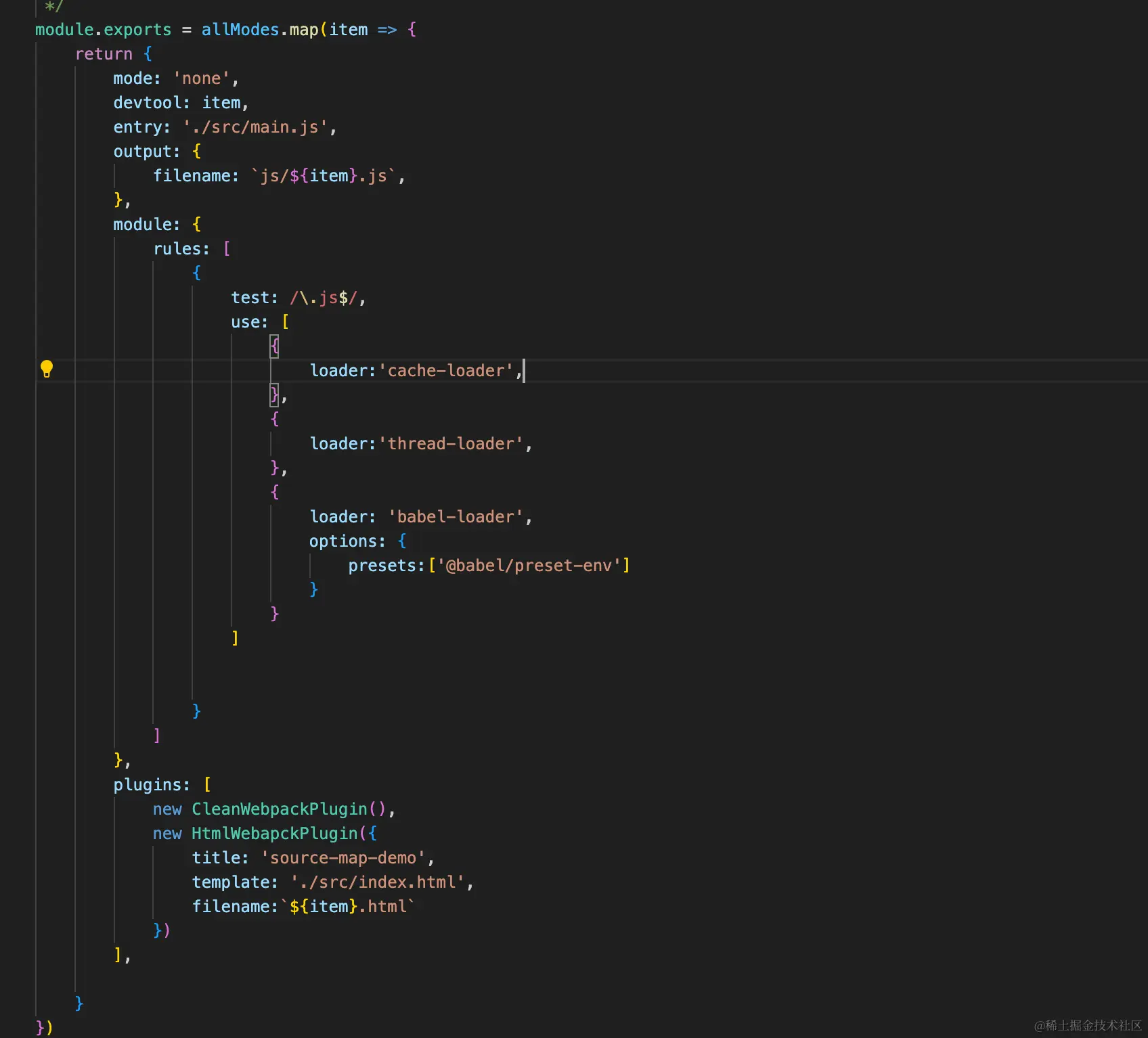Click the 'map' method call

(304, 30)
